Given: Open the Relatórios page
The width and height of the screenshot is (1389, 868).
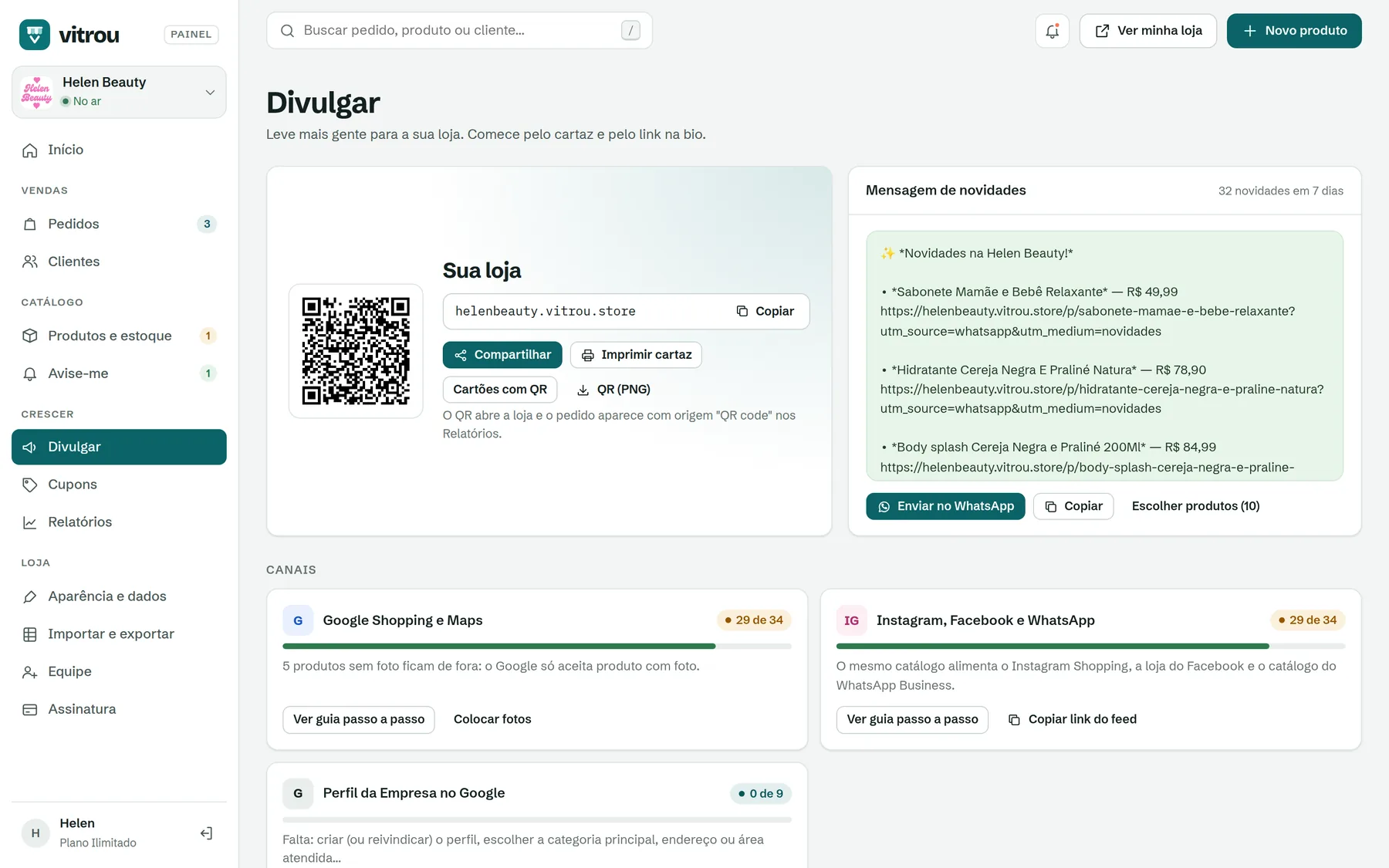Looking at the screenshot, I should coord(119,522).
